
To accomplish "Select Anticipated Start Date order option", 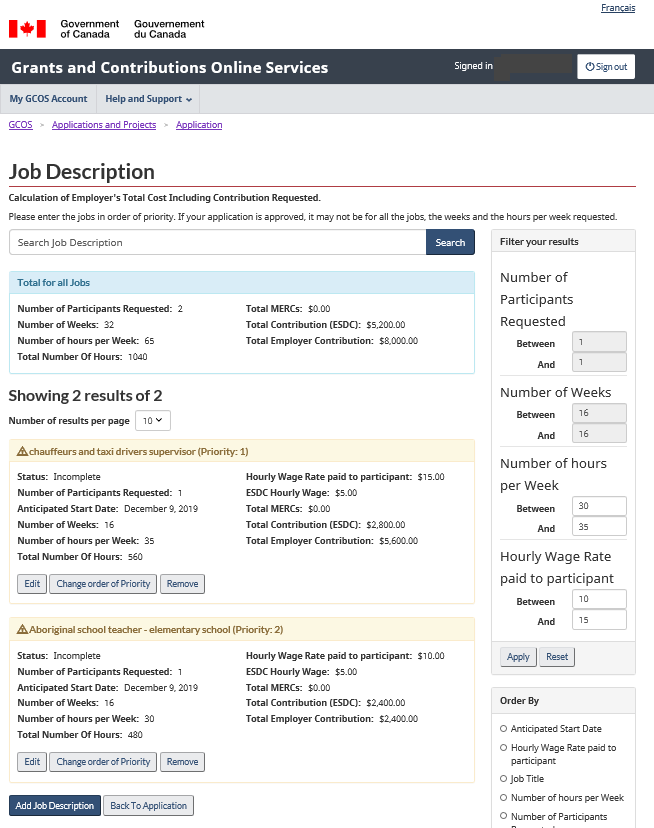I will pos(503,729).
